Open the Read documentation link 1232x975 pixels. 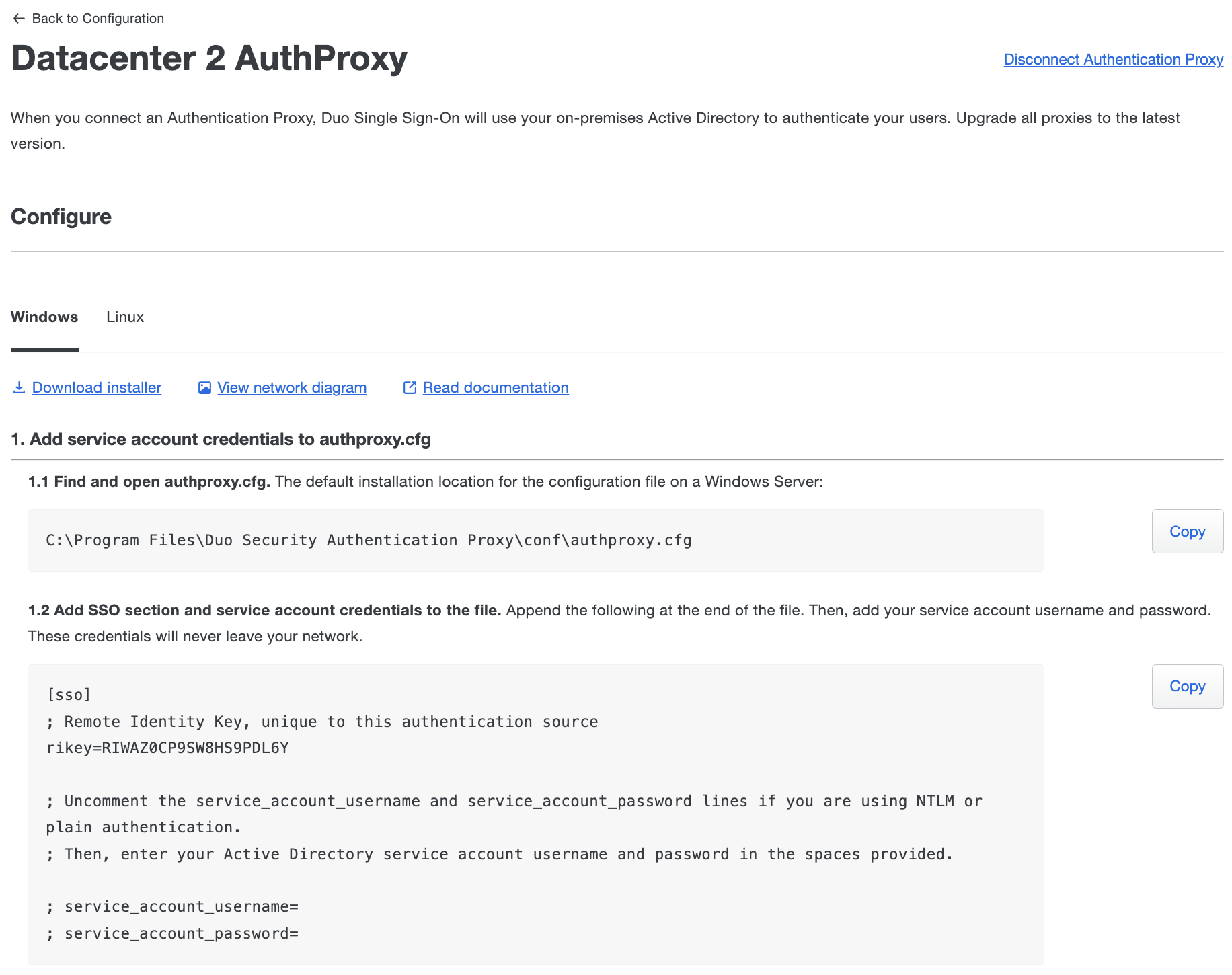click(x=496, y=388)
